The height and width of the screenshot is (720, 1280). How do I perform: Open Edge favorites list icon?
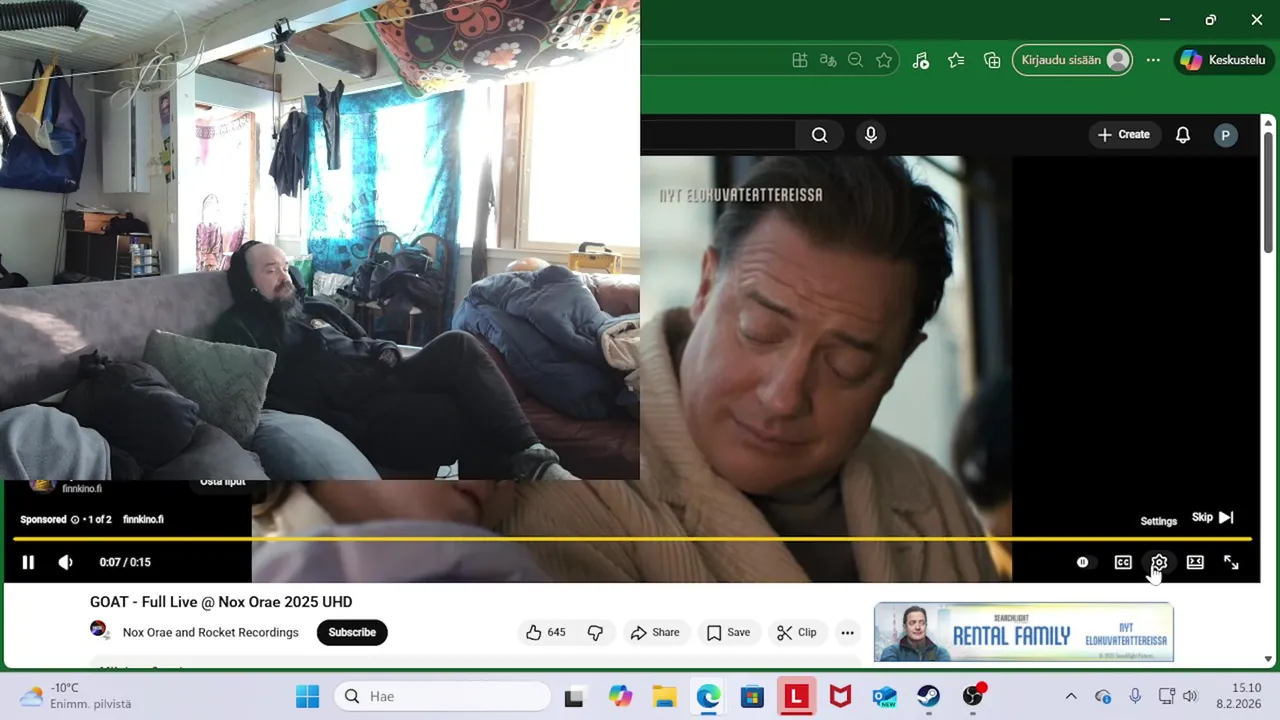(956, 60)
